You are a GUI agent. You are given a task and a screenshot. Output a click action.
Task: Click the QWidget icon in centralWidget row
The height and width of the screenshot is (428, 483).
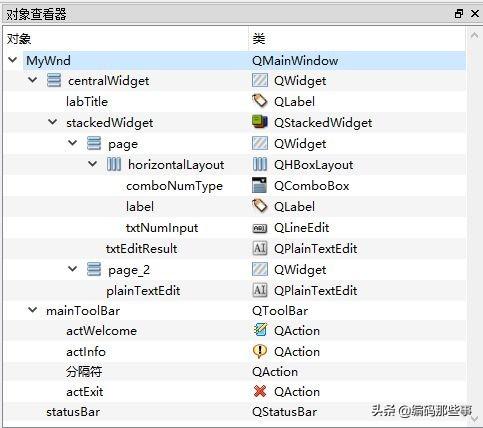260,80
